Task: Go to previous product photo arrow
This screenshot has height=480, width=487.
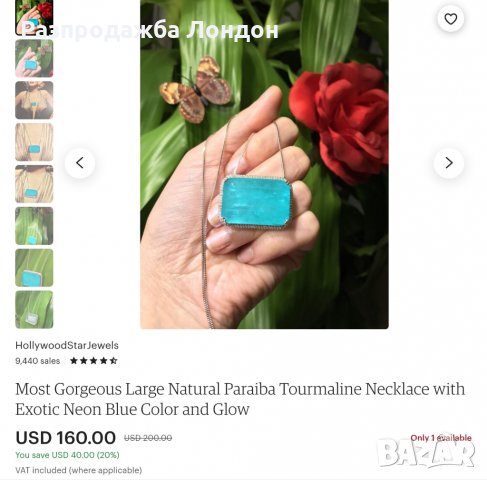Action: tap(80, 163)
